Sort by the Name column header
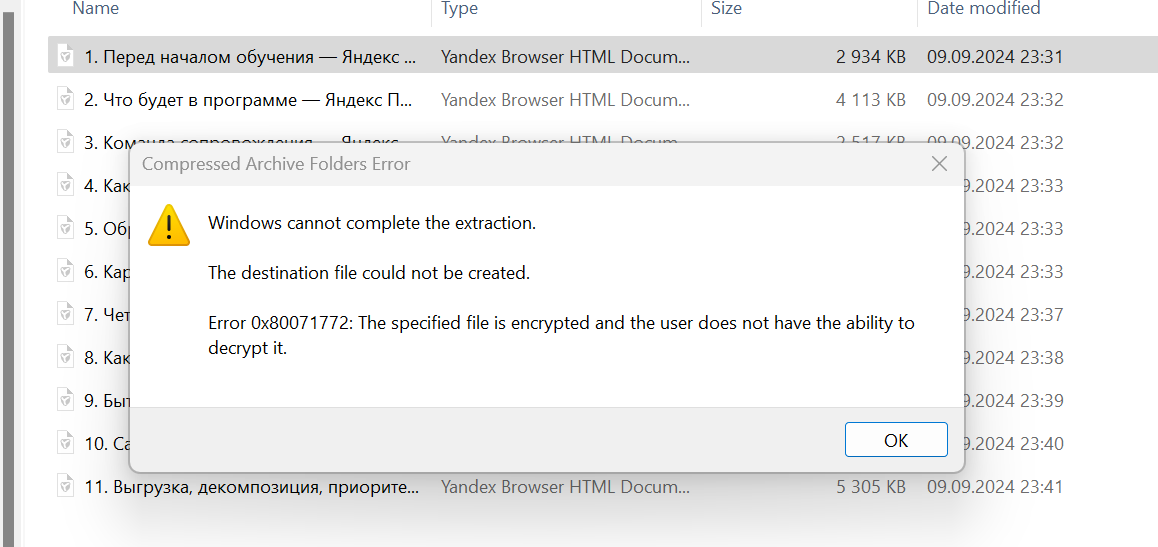This screenshot has width=1158, height=547. [96, 9]
